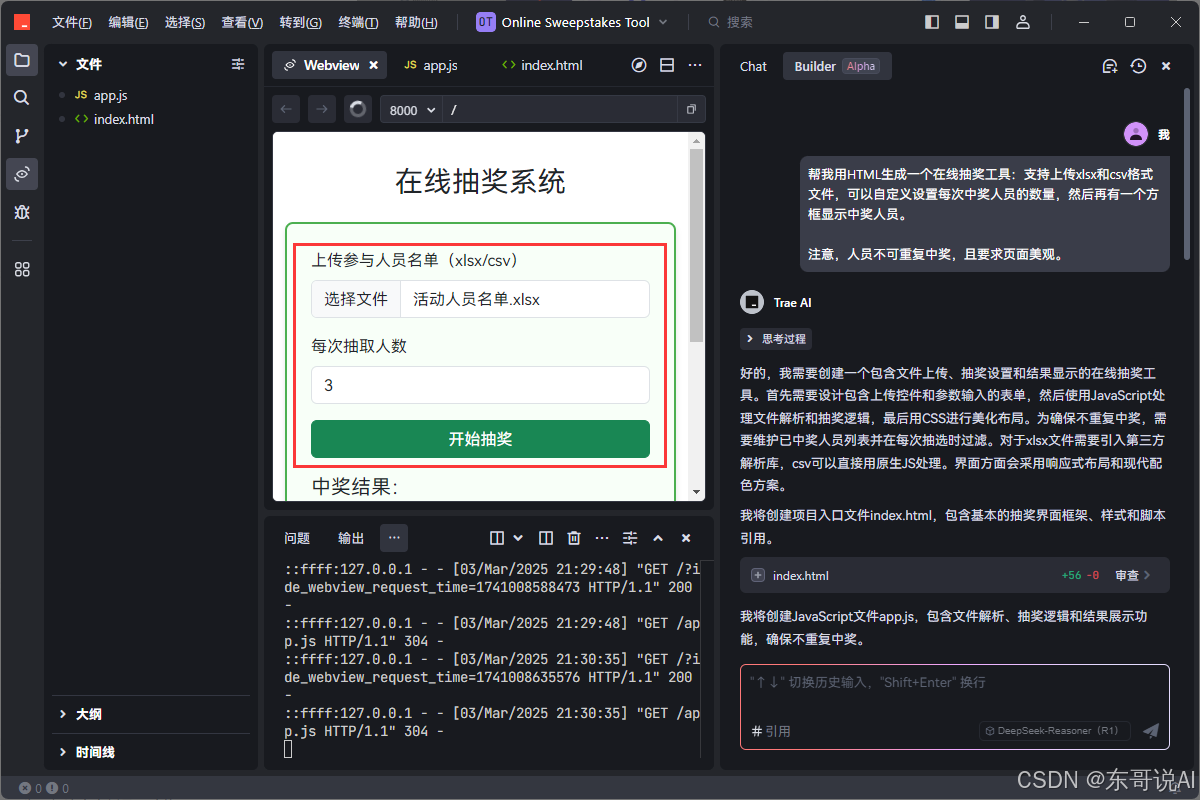
Task: Click the #引用 reference button
Action: 771,731
